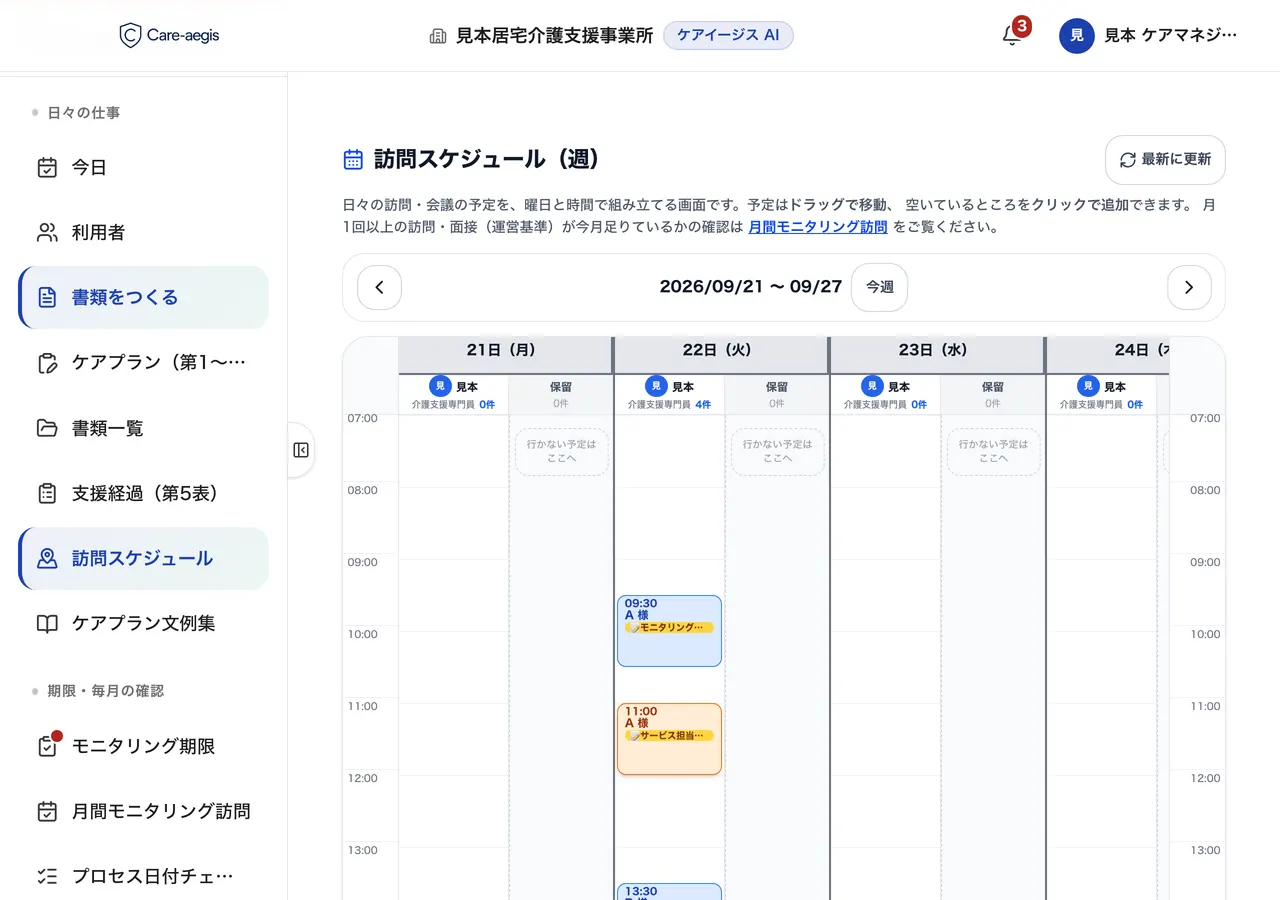
Task: Open 支援経過（第5表） in the sidebar
Action: tap(144, 493)
